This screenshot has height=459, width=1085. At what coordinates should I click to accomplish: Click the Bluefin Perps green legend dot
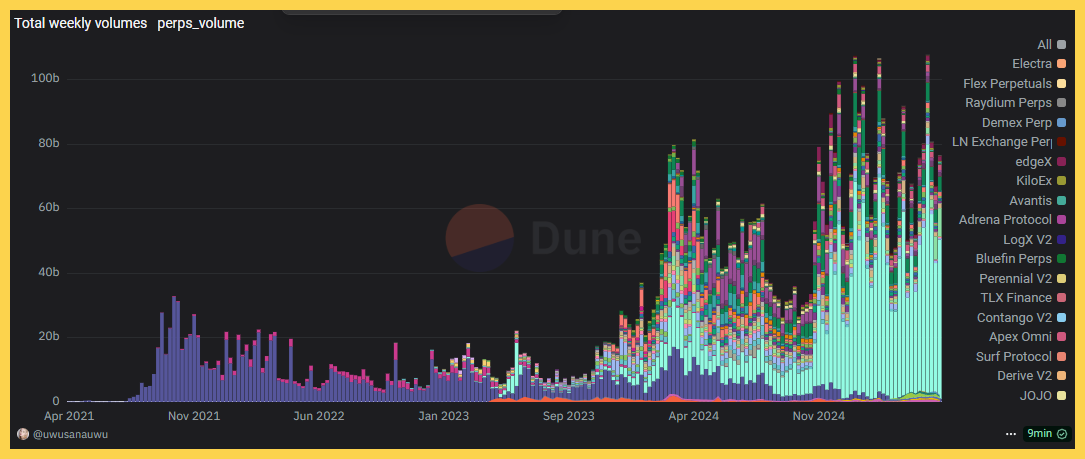pyautogui.click(x=1061, y=259)
